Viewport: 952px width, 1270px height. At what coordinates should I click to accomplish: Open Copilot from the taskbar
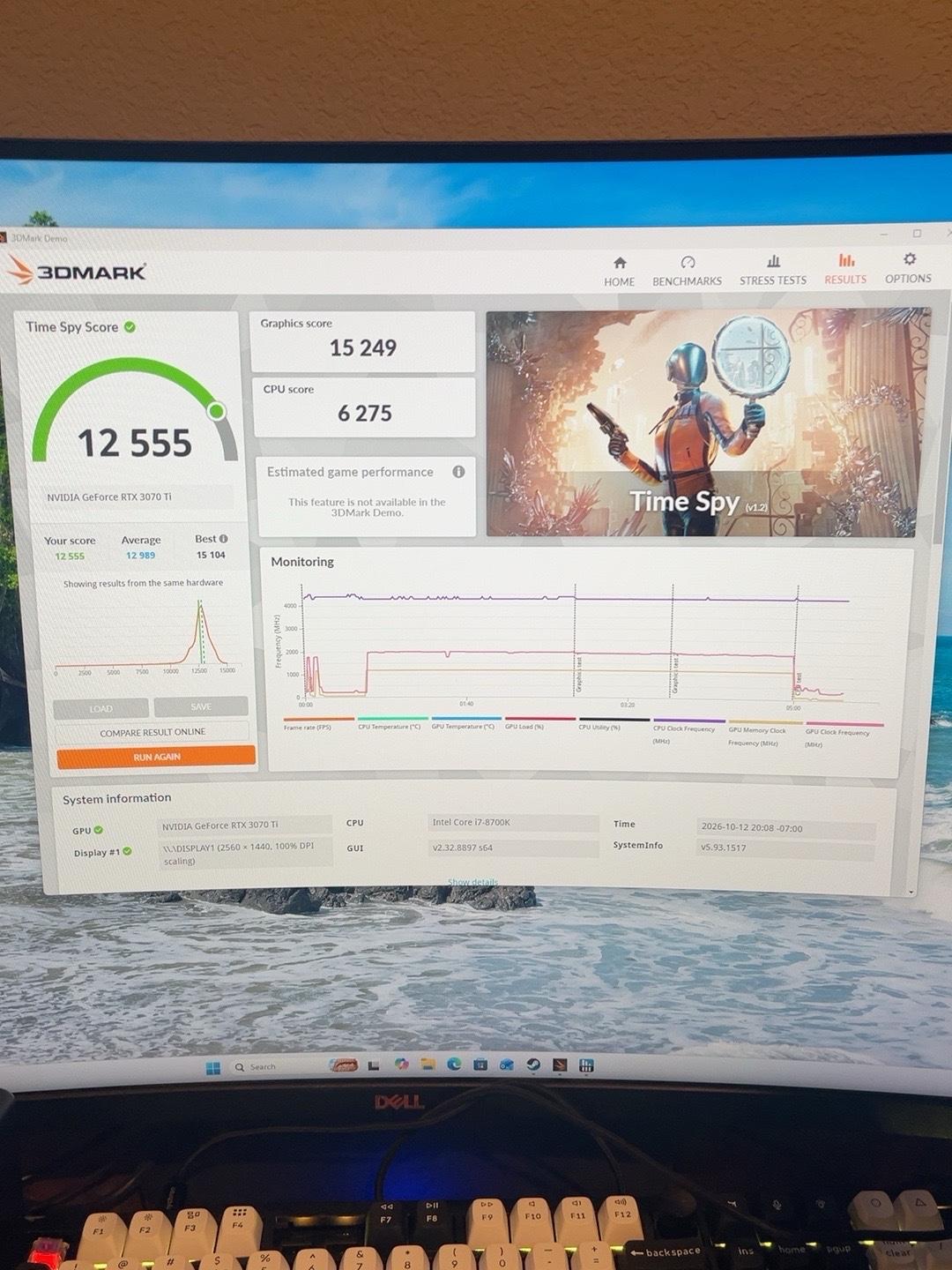click(401, 1065)
